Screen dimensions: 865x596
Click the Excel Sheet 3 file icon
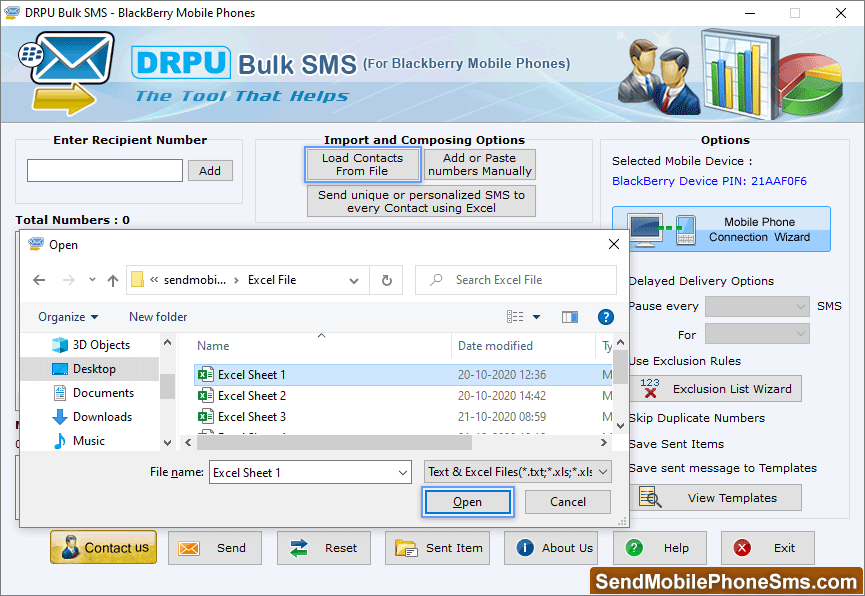tap(206, 417)
